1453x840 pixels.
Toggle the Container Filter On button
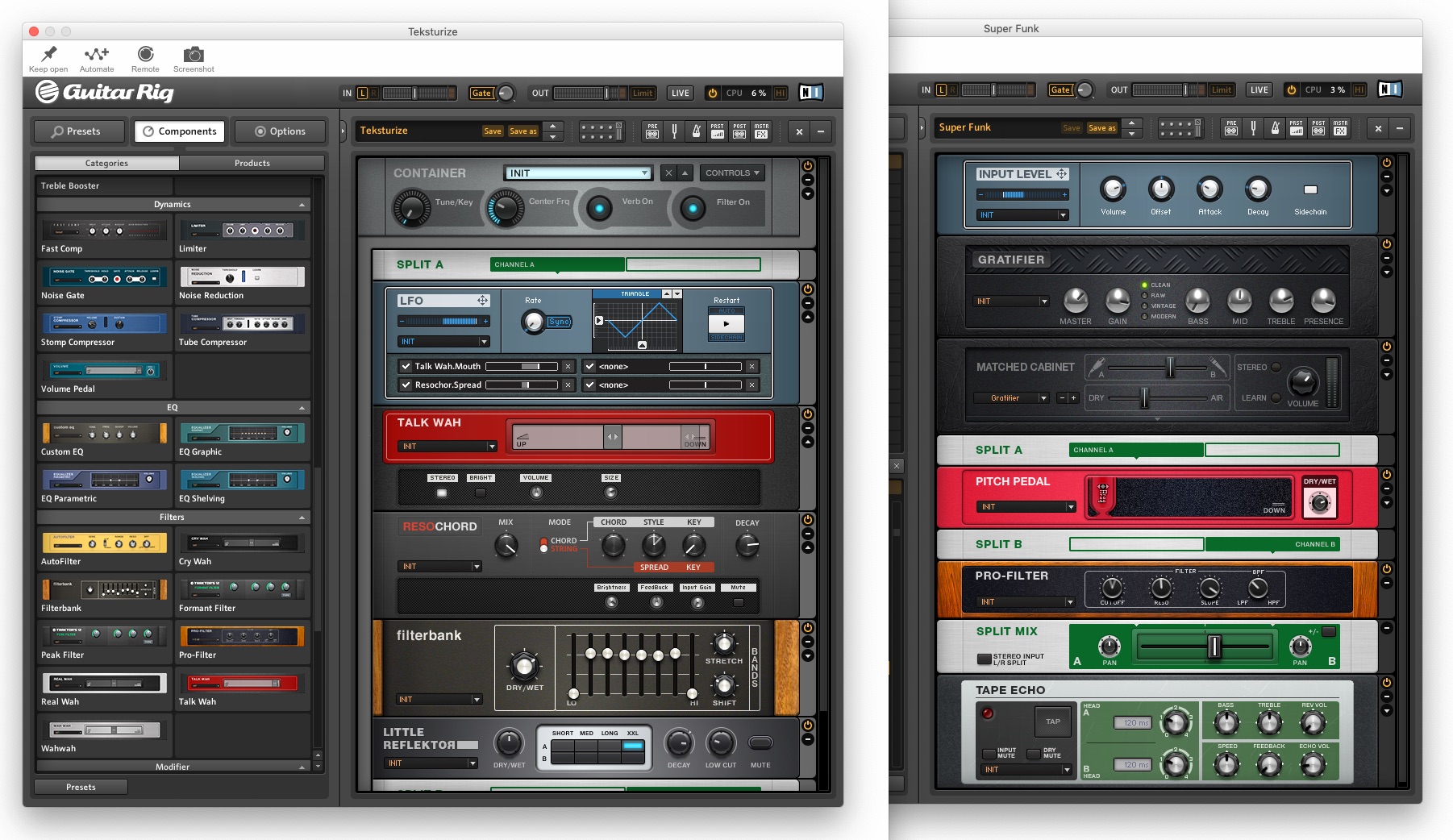[x=693, y=208]
